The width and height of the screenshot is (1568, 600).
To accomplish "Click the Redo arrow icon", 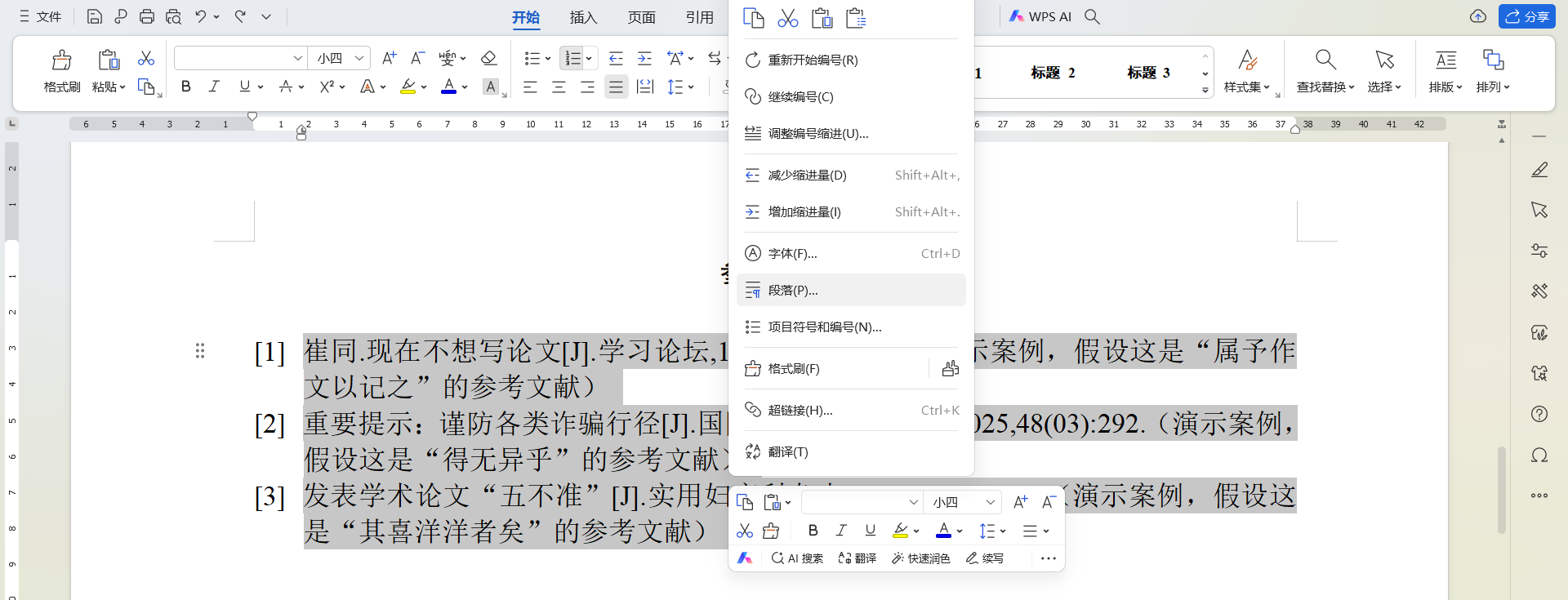I will pos(240,16).
